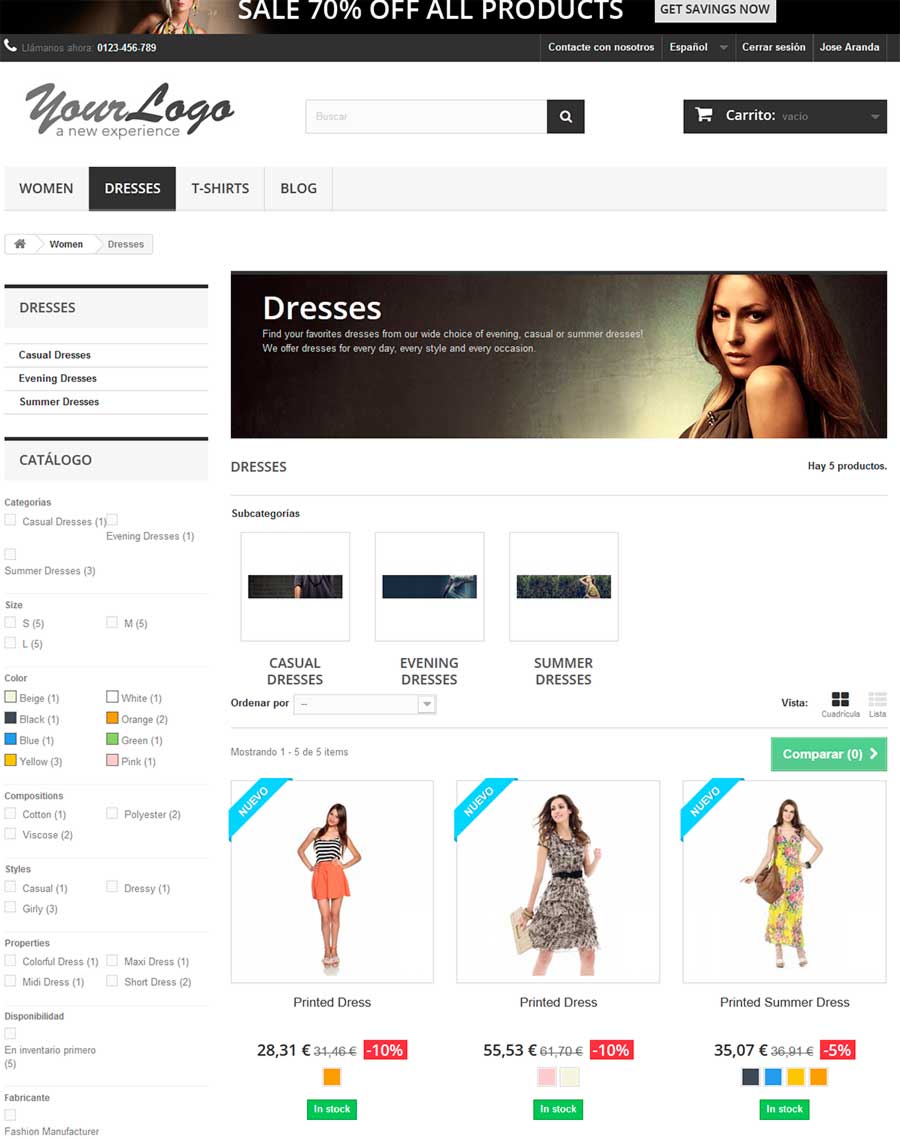Open the Ordenar por sort dropdown
900x1138 pixels.
(x=365, y=703)
